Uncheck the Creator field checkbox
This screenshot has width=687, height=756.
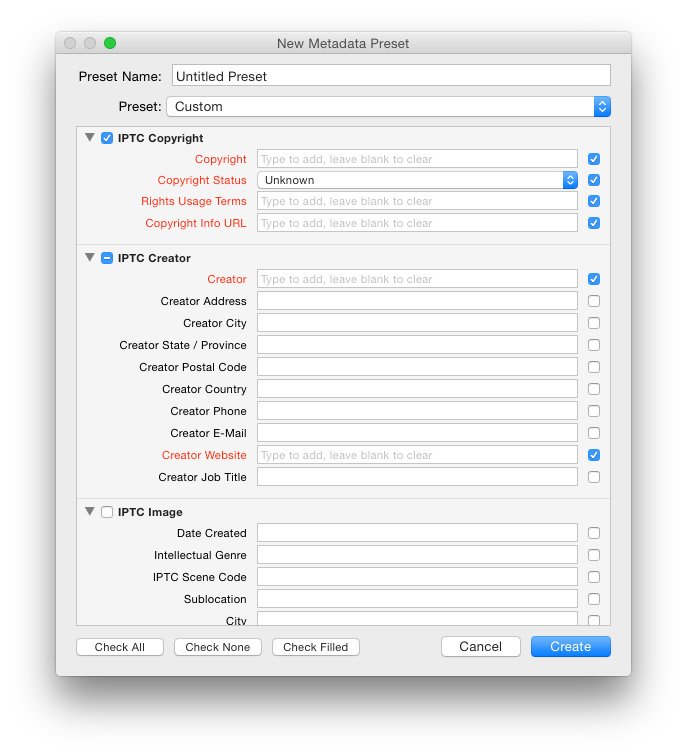594,279
